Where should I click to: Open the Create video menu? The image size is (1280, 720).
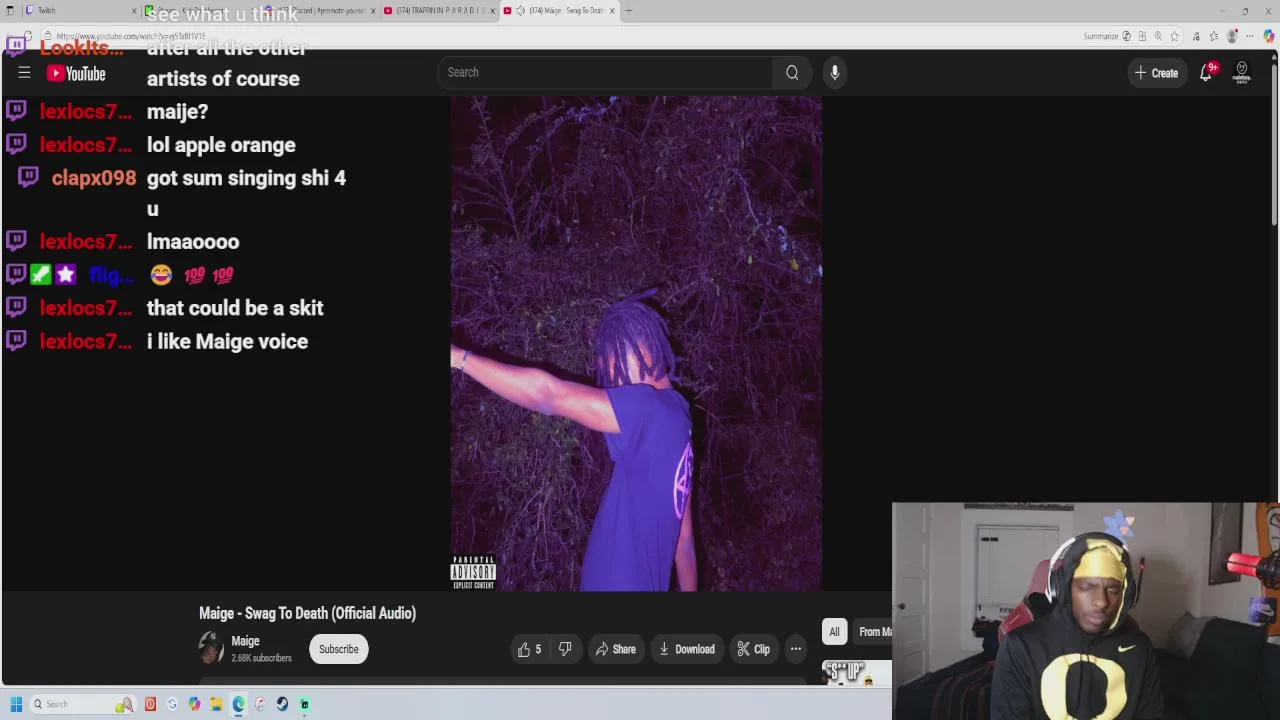coord(1157,73)
